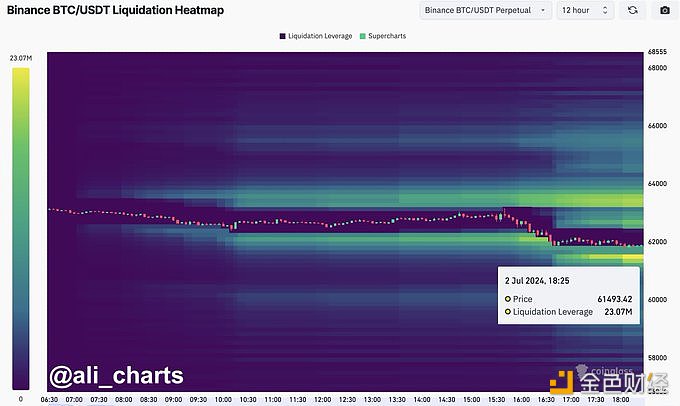Click the 10:00 time axis label
Screen dimensions: 680x406
(x=223, y=399)
